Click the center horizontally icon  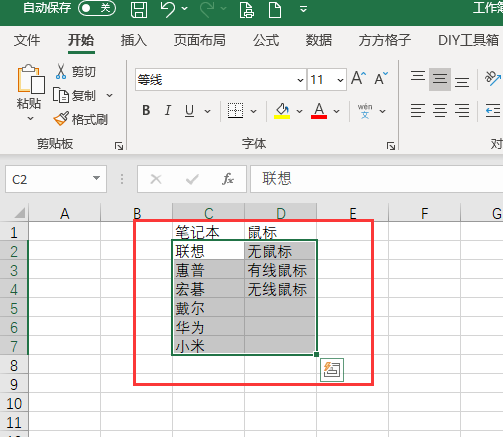pyautogui.click(x=440, y=110)
